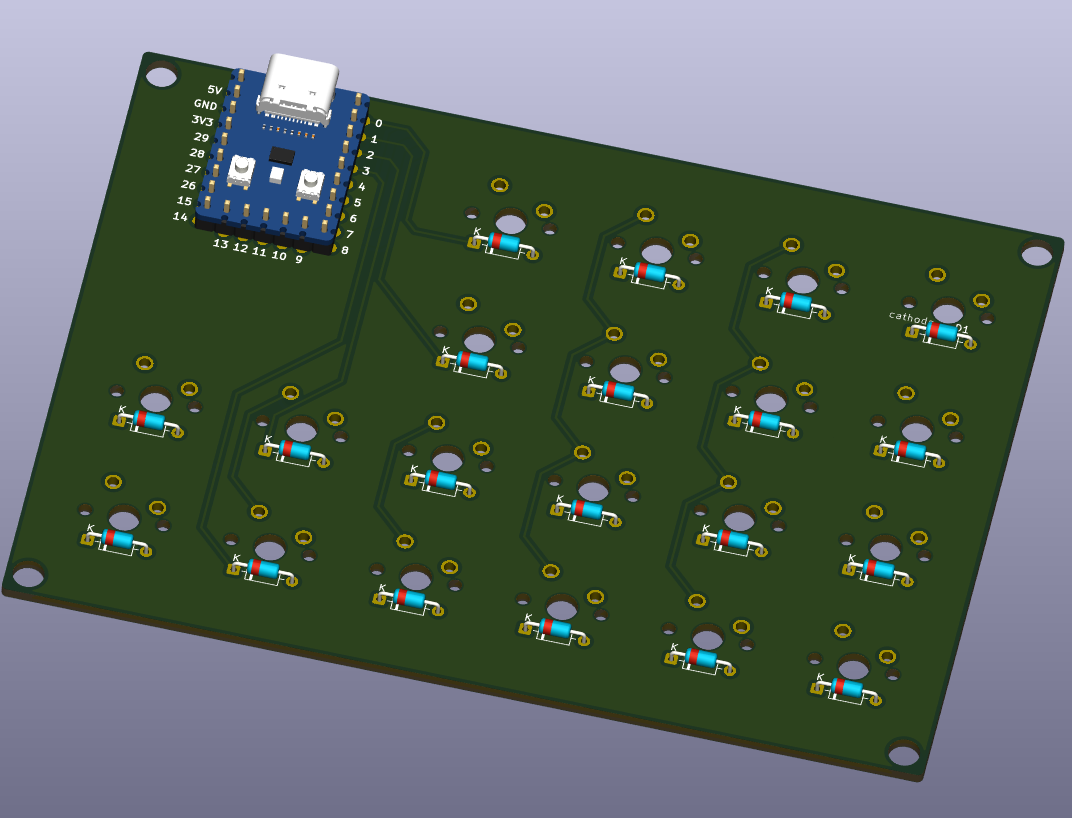Click the small white square between push buttons
The image size is (1072, 818).
coord(276,174)
